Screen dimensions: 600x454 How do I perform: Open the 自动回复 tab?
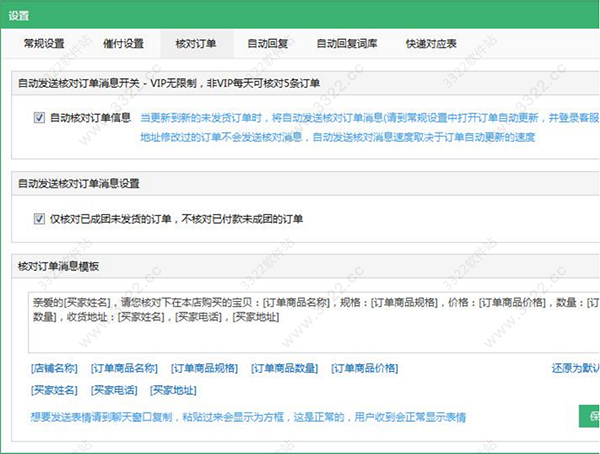click(267, 44)
